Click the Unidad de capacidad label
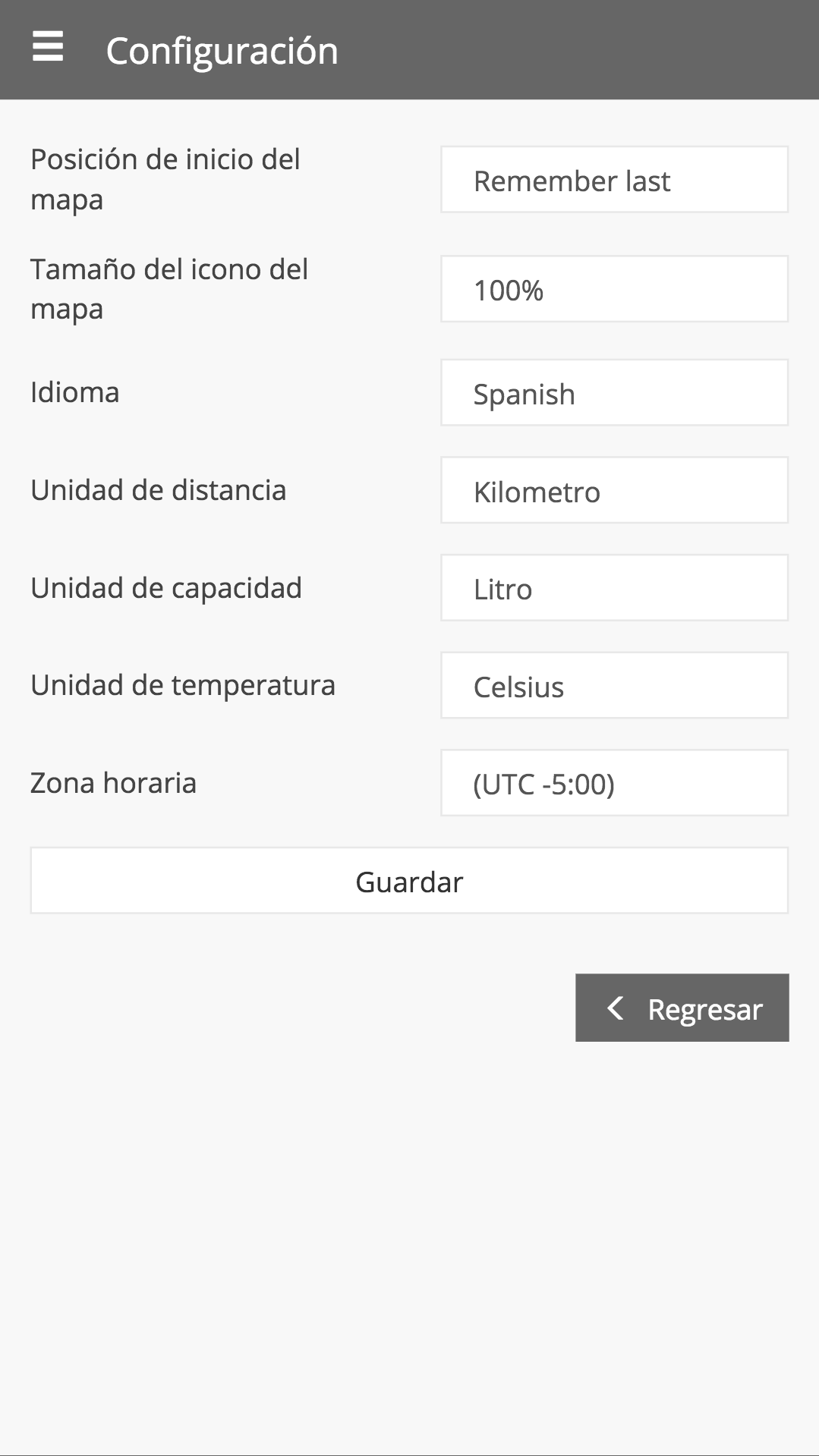819x1456 pixels. tap(166, 588)
